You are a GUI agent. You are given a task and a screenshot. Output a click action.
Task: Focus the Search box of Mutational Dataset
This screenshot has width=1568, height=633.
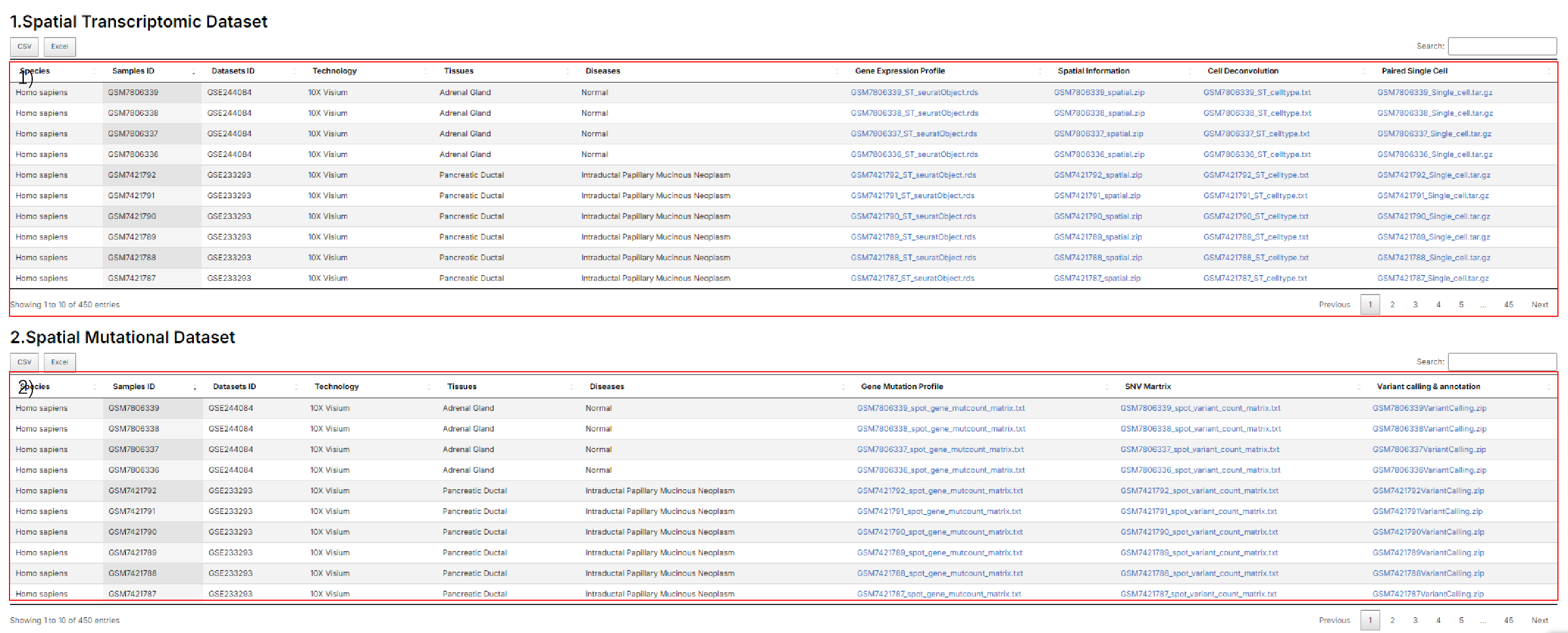tap(1502, 362)
